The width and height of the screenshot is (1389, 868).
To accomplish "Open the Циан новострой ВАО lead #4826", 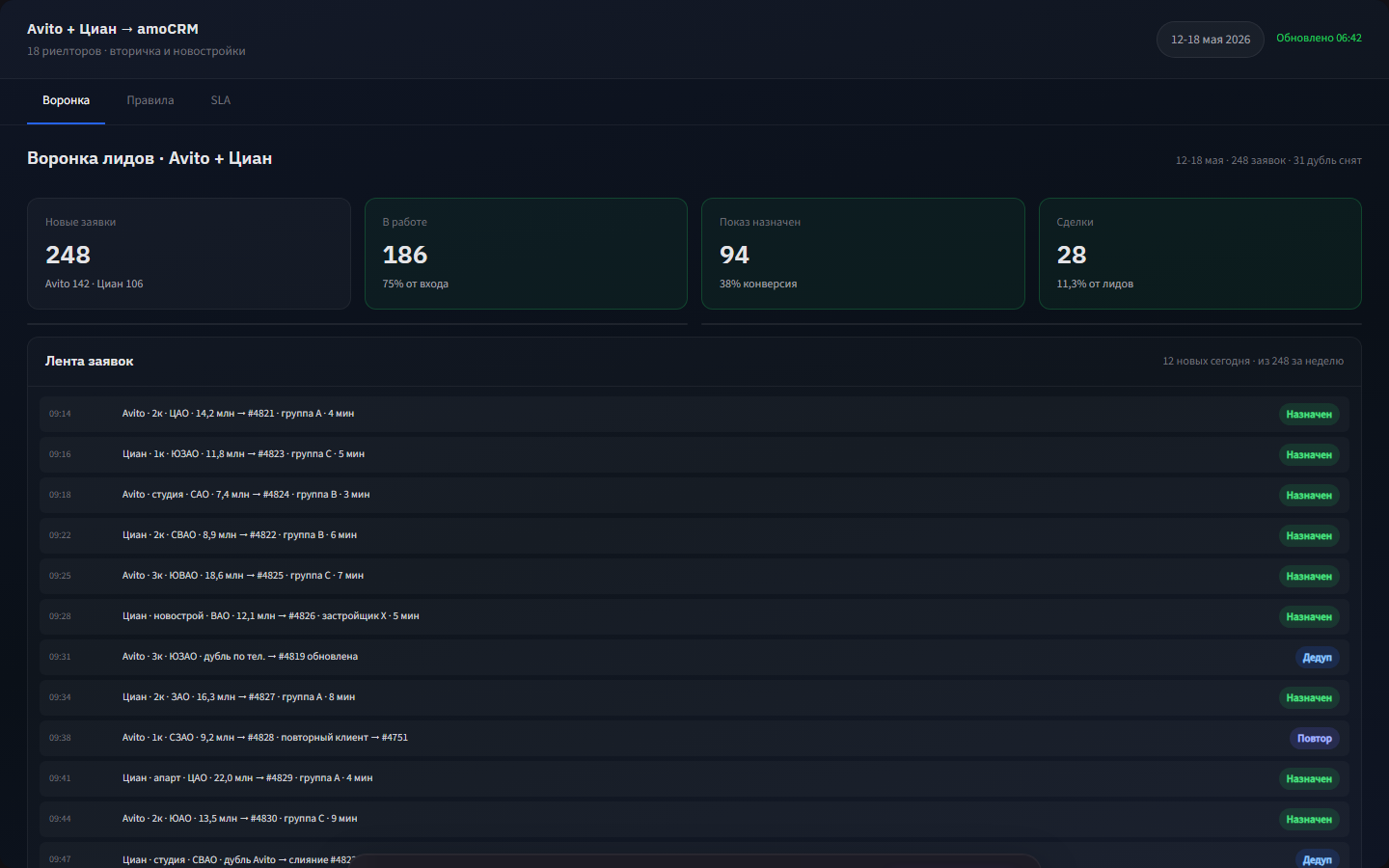I will 694,616.
